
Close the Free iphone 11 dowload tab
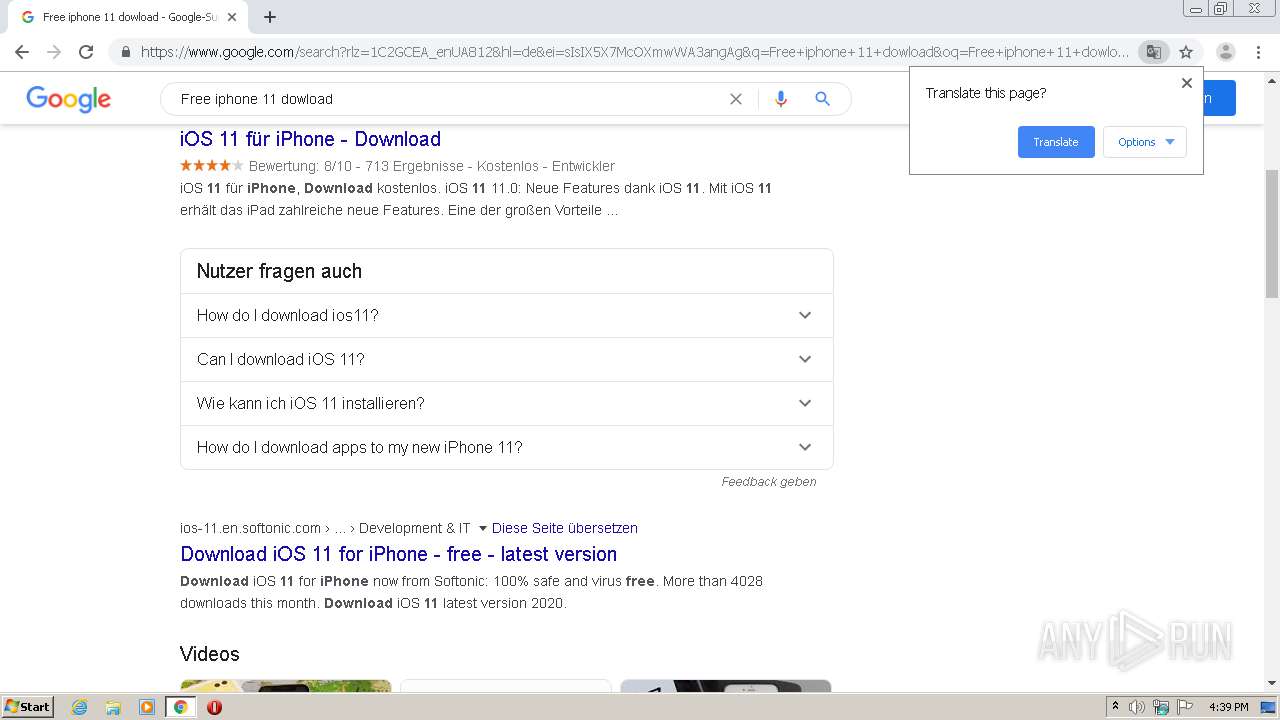tap(232, 17)
